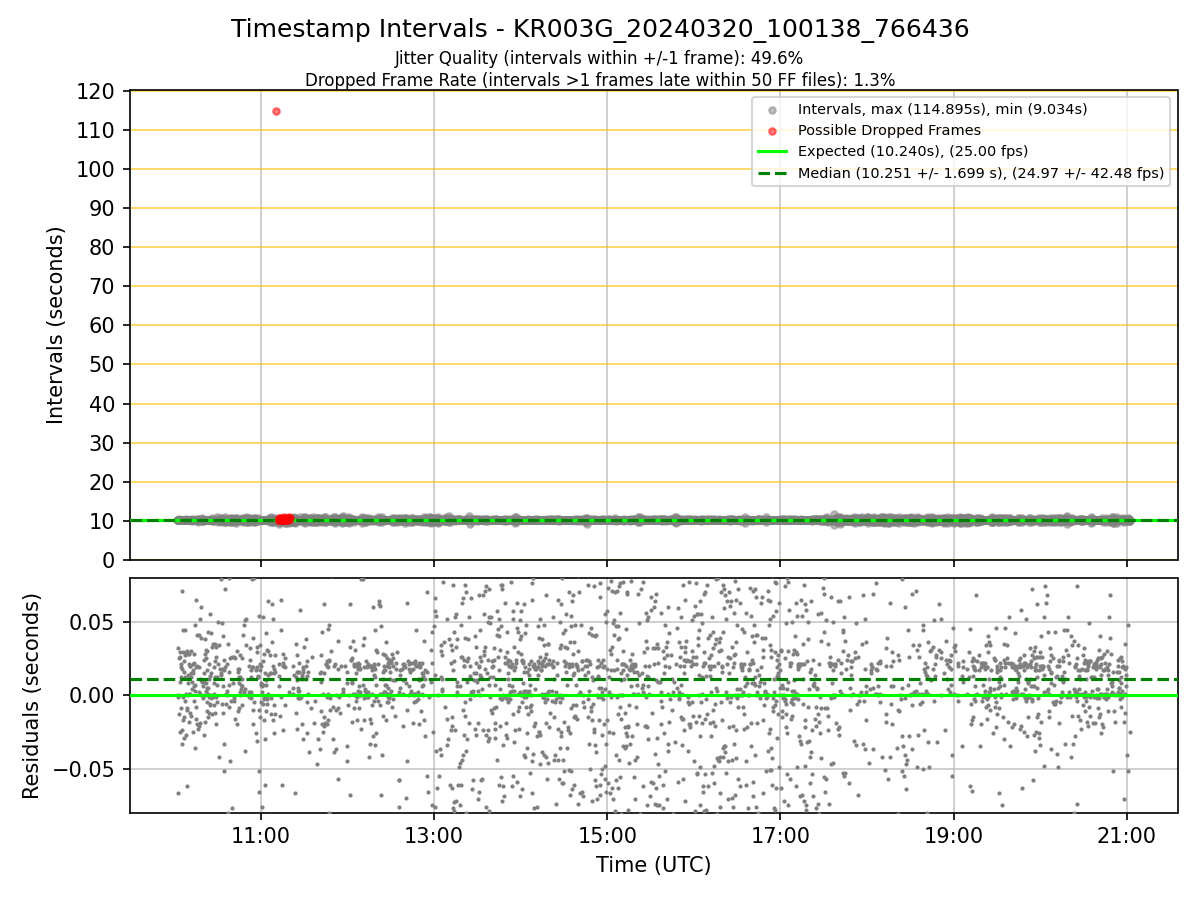
Task: Click the x-axis tick label '21:00'
Action: click(x=1127, y=835)
